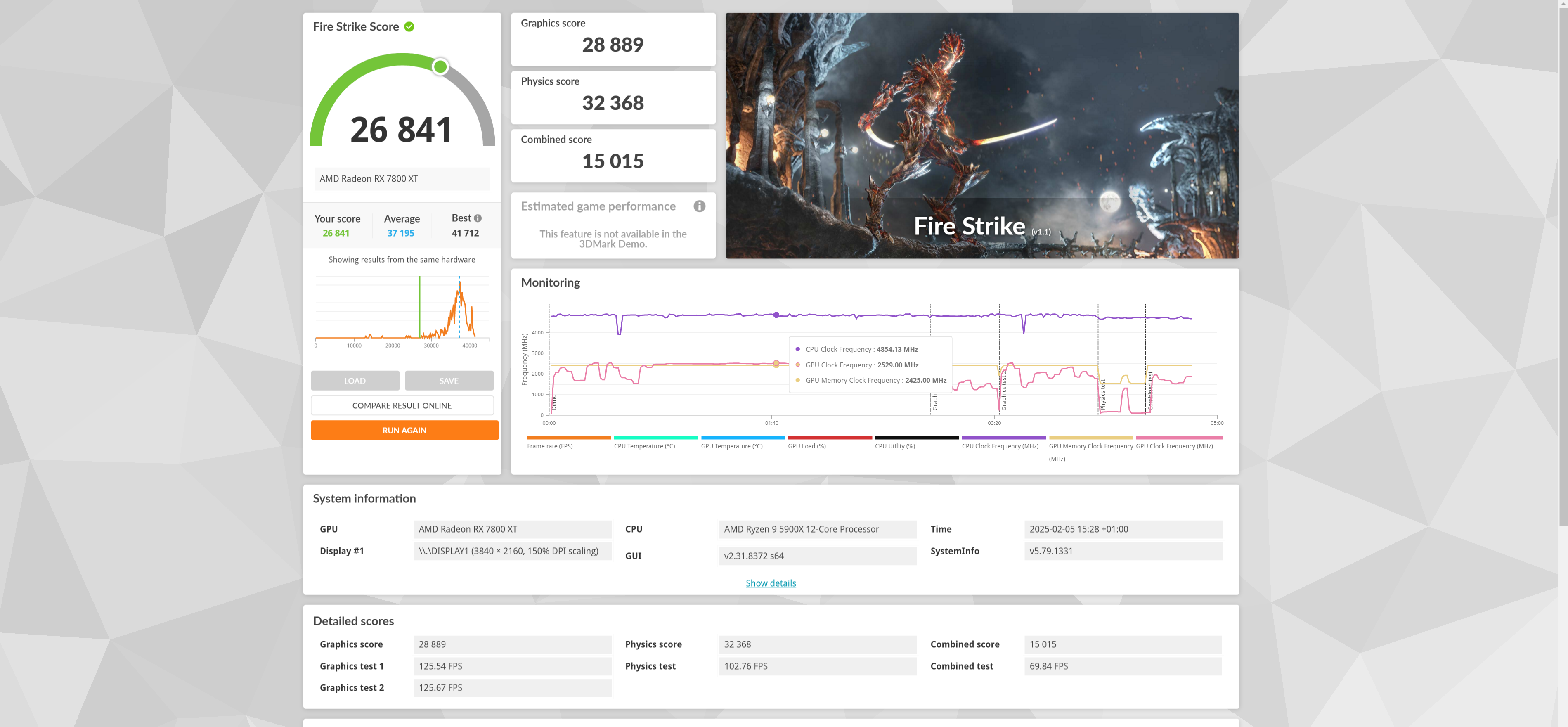Click the green gauge score knob
1568x727 pixels.
tap(440, 66)
